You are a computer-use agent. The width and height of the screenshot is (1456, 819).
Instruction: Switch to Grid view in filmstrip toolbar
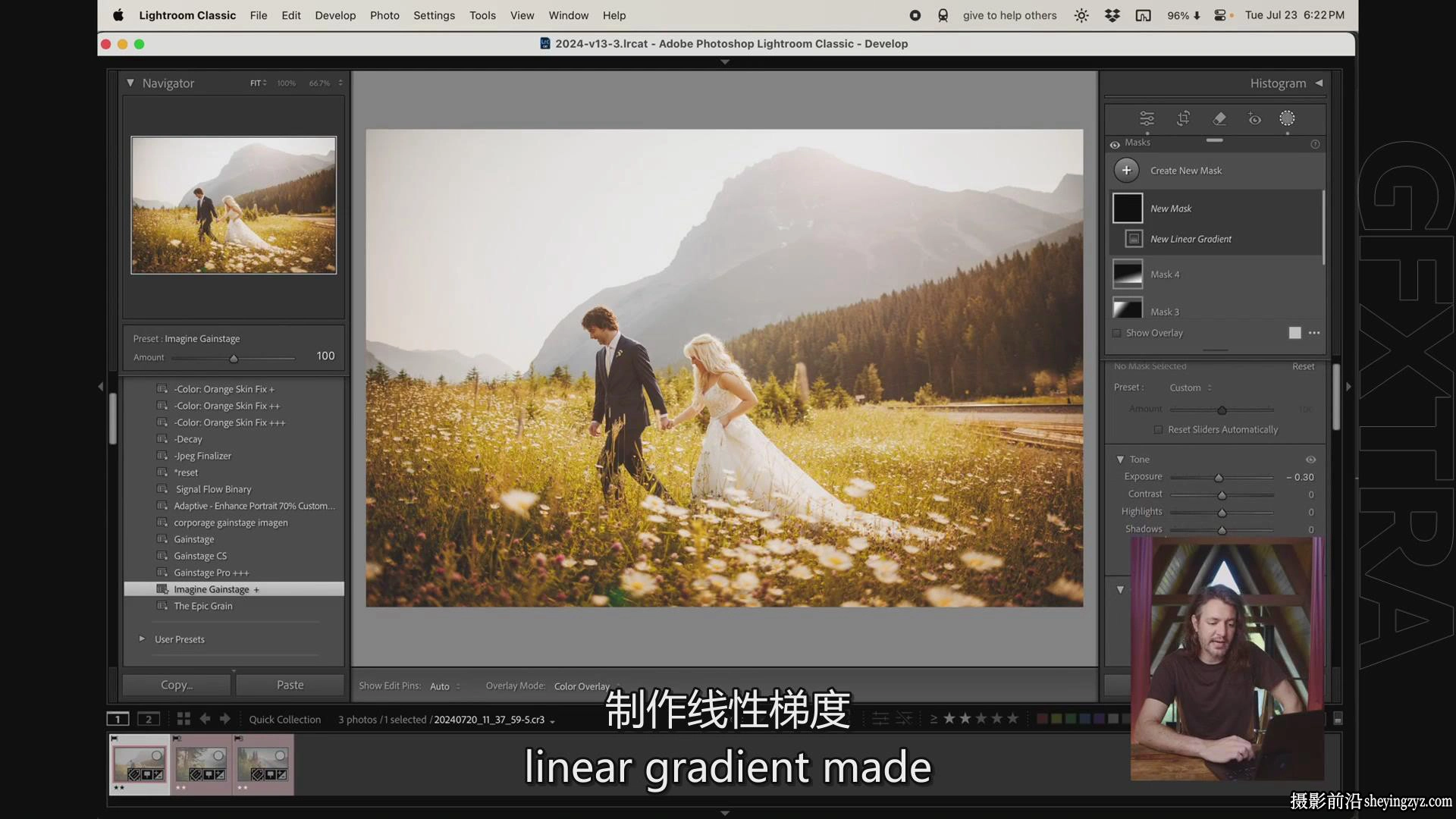click(184, 719)
